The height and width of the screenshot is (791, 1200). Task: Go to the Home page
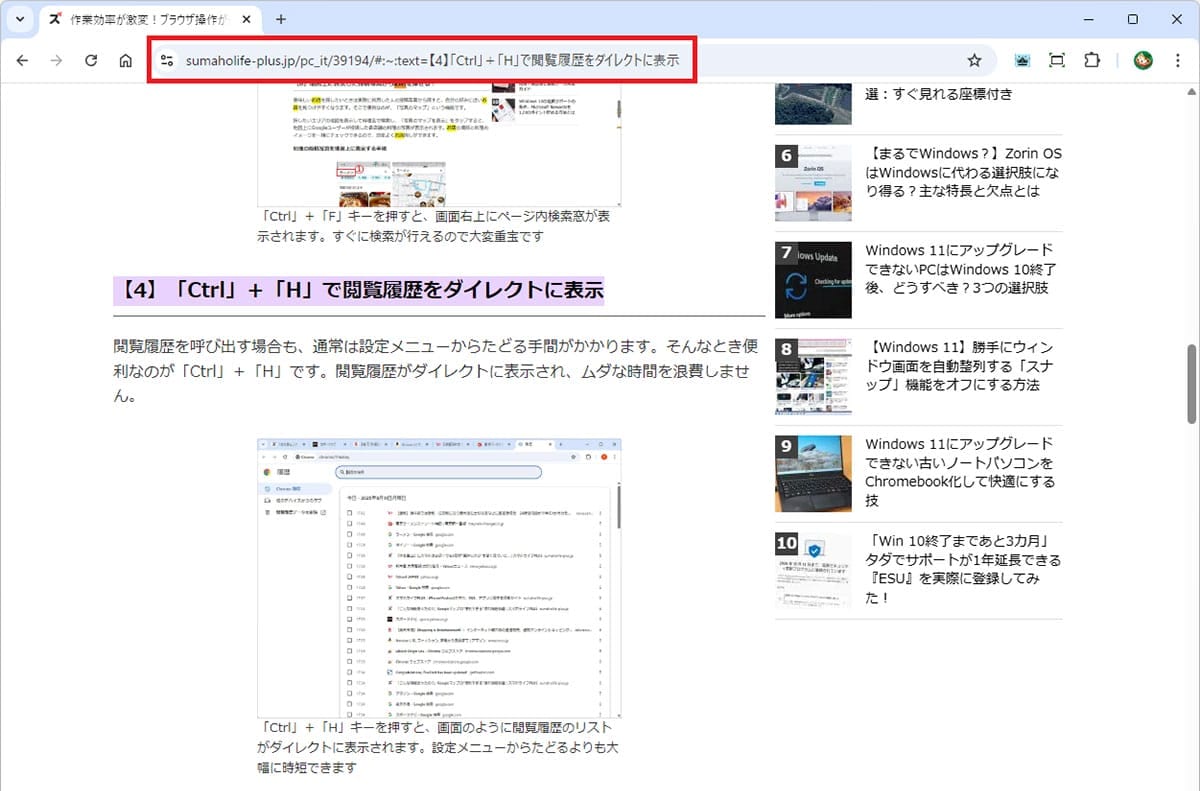pyautogui.click(x=125, y=61)
